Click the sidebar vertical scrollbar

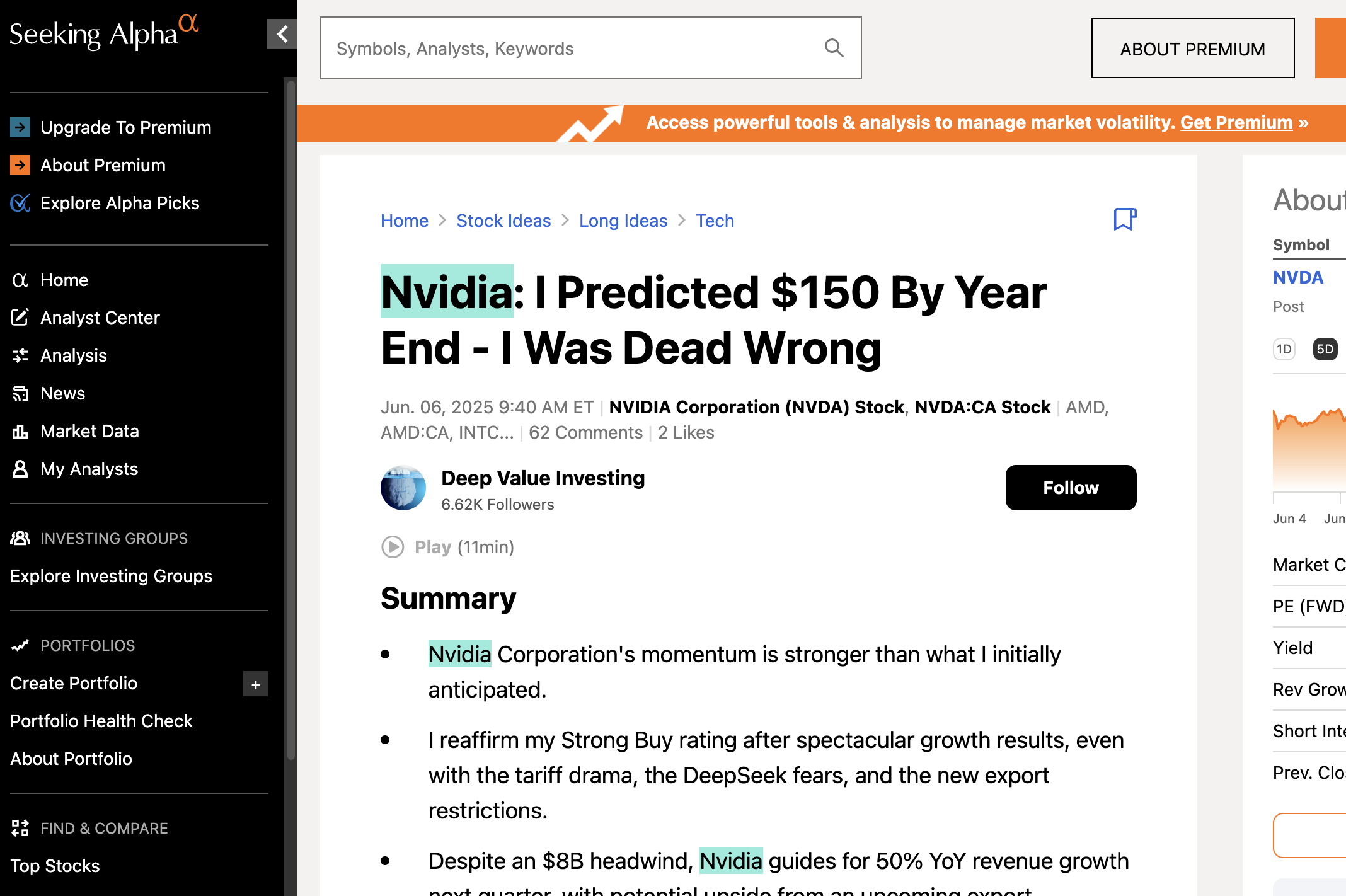tap(290, 416)
